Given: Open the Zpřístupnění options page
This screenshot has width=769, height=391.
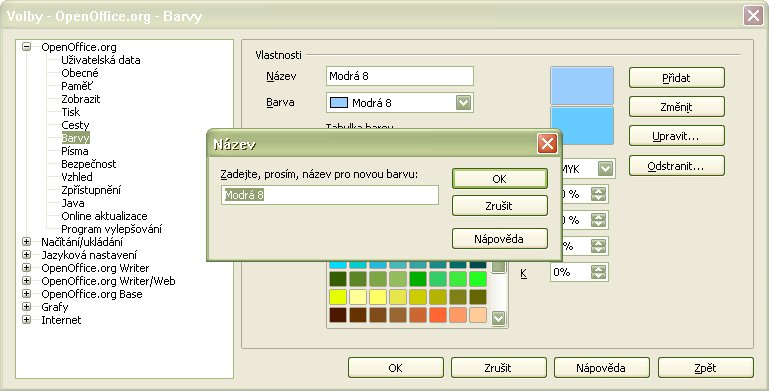Looking at the screenshot, I should pos(91,190).
